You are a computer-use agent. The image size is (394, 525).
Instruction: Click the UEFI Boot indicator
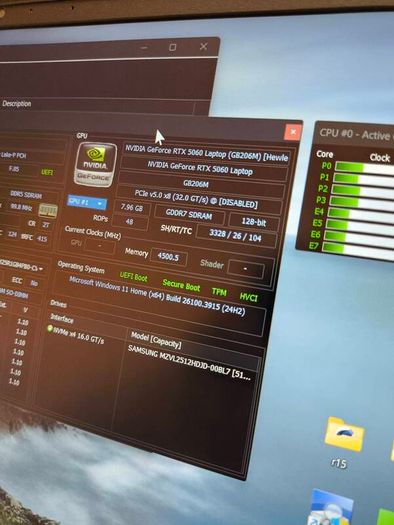[134, 277]
